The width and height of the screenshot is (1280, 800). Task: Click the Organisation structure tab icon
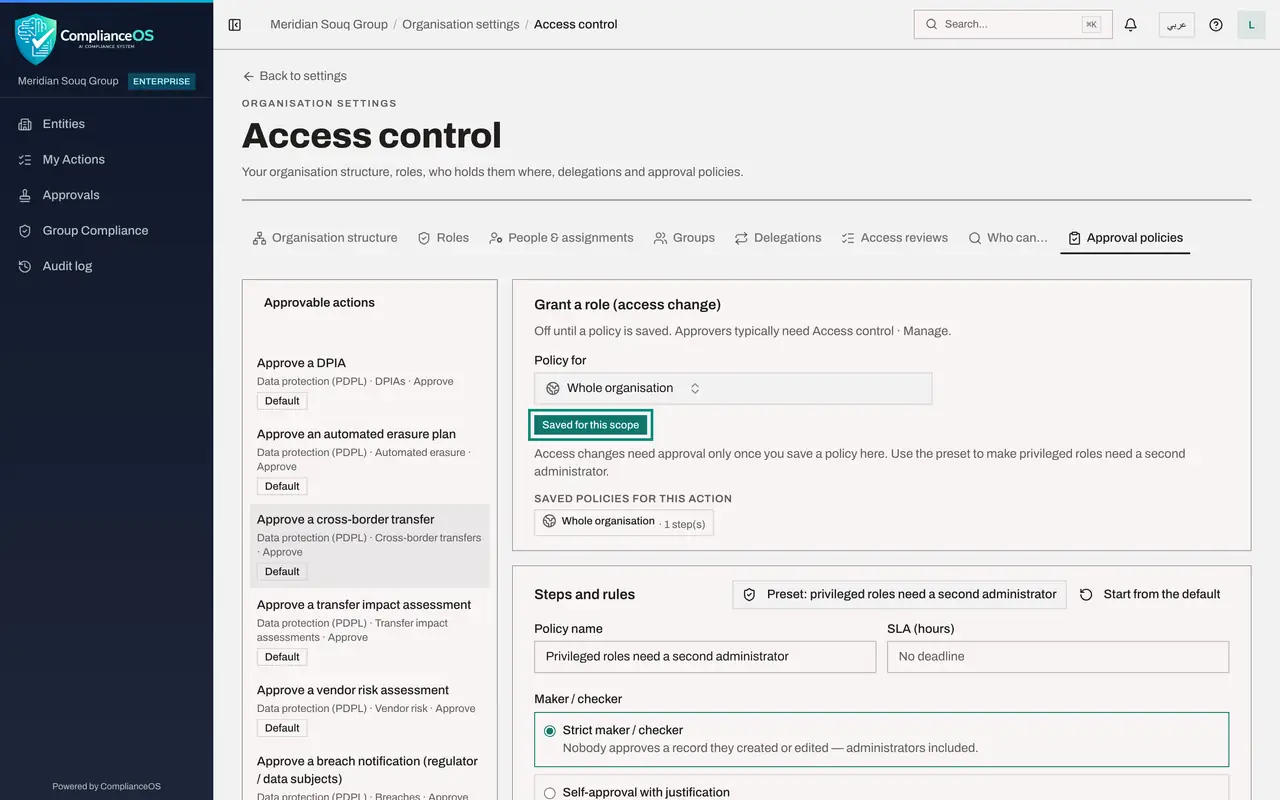tap(259, 238)
